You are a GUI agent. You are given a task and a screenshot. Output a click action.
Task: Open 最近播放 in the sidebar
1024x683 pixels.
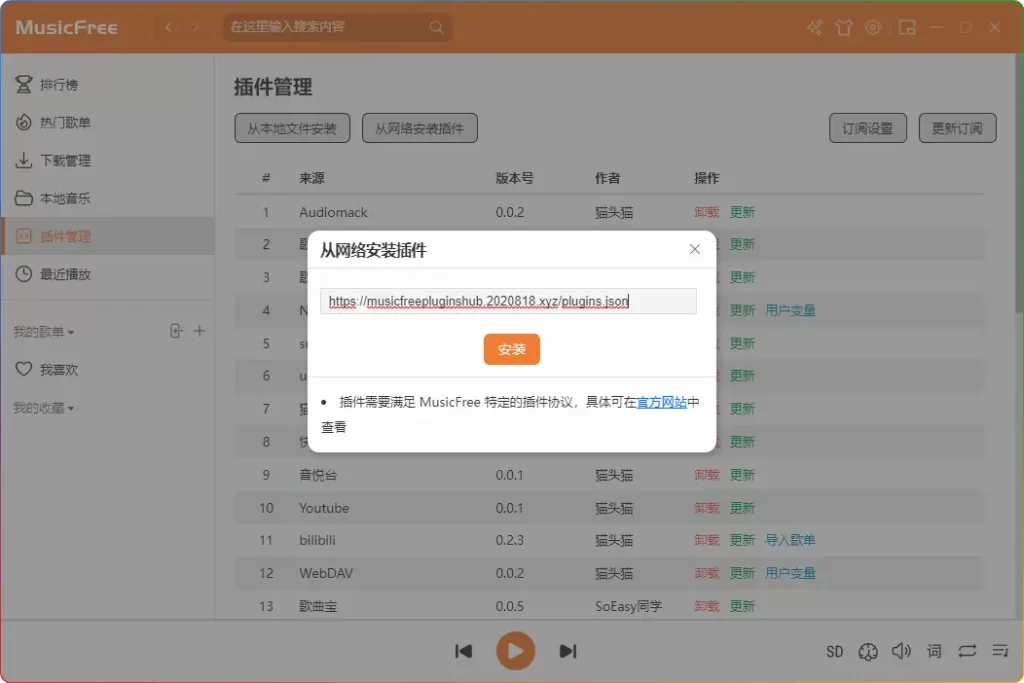[x=108, y=274]
